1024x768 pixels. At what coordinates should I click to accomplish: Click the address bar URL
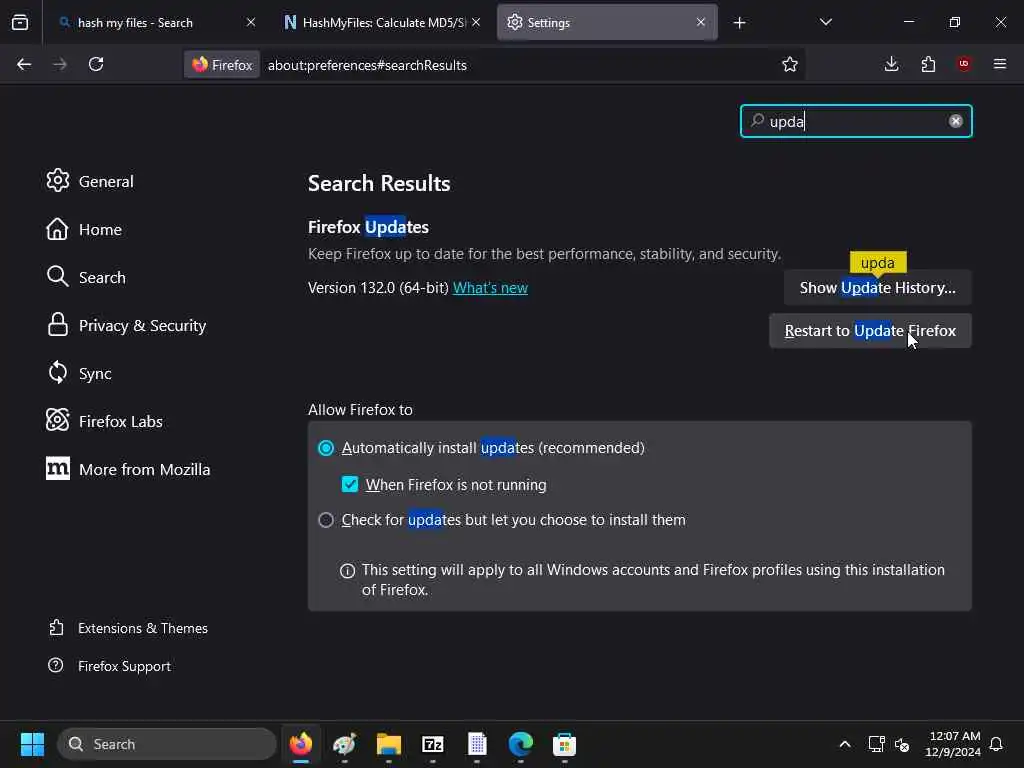[367, 65]
